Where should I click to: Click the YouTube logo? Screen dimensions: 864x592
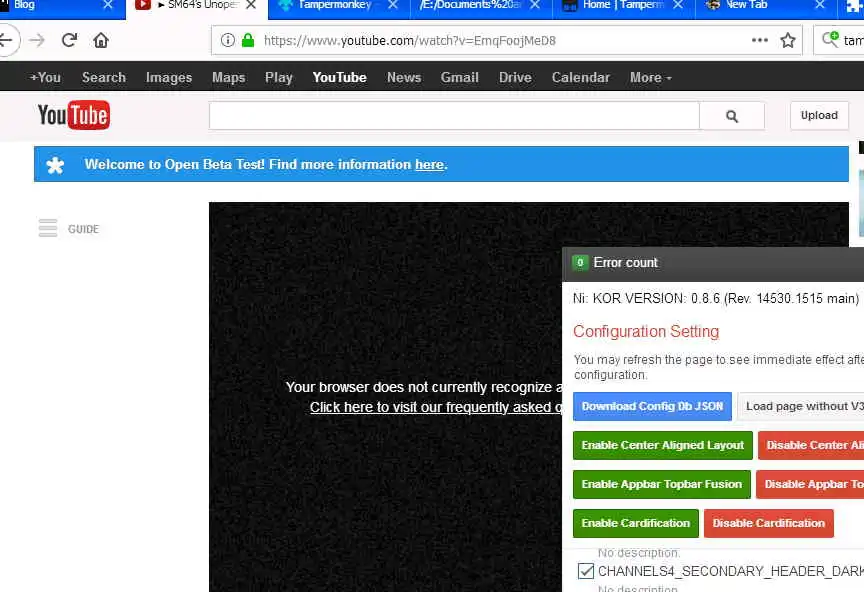click(74, 115)
